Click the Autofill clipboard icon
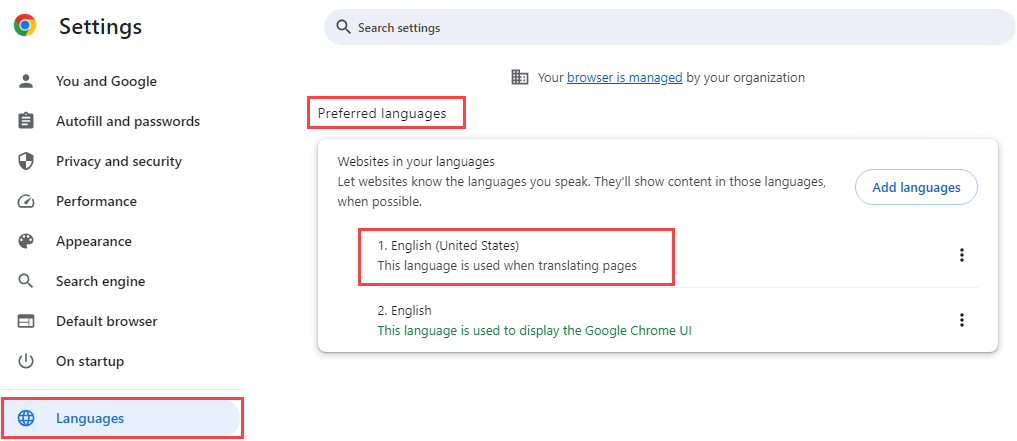 point(27,121)
